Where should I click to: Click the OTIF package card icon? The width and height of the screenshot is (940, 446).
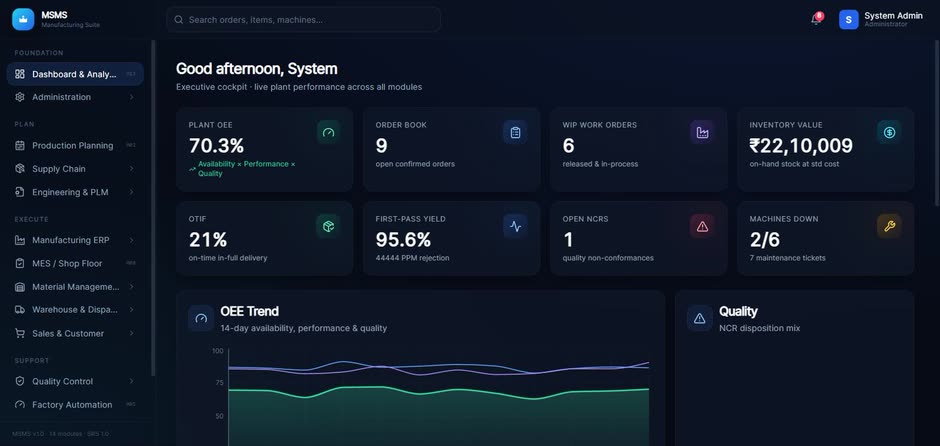point(328,226)
